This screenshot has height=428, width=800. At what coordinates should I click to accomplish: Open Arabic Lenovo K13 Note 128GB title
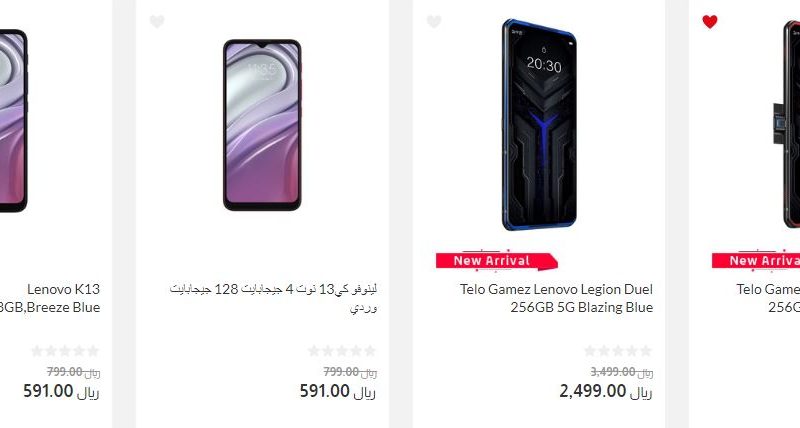(x=273, y=298)
